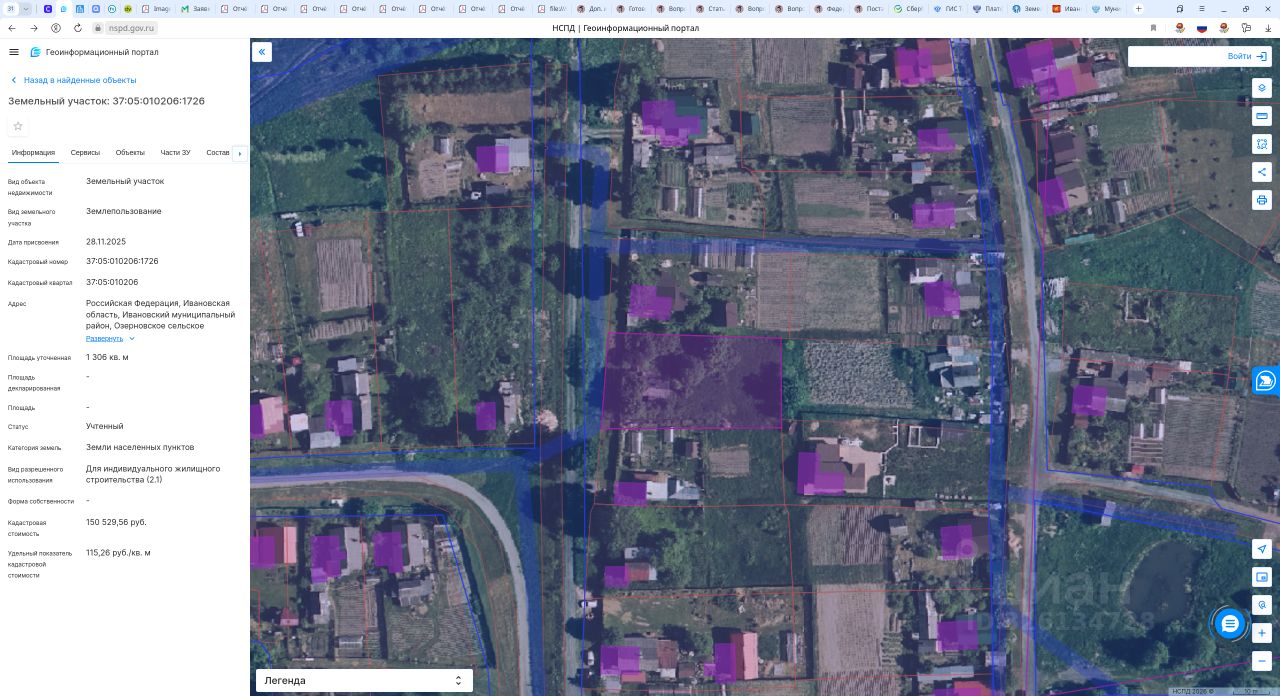The image size is (1280, 696).
Task: Open the Состав tab
Action: click(218, 153)
